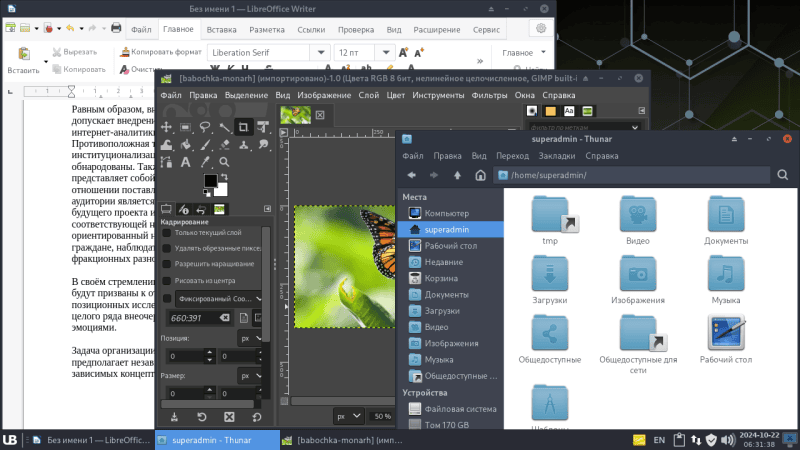The height and width of the screenshot is (450, 800).
Task: Click the Home button in Thunar toolbar
Action: click(481, 176)
